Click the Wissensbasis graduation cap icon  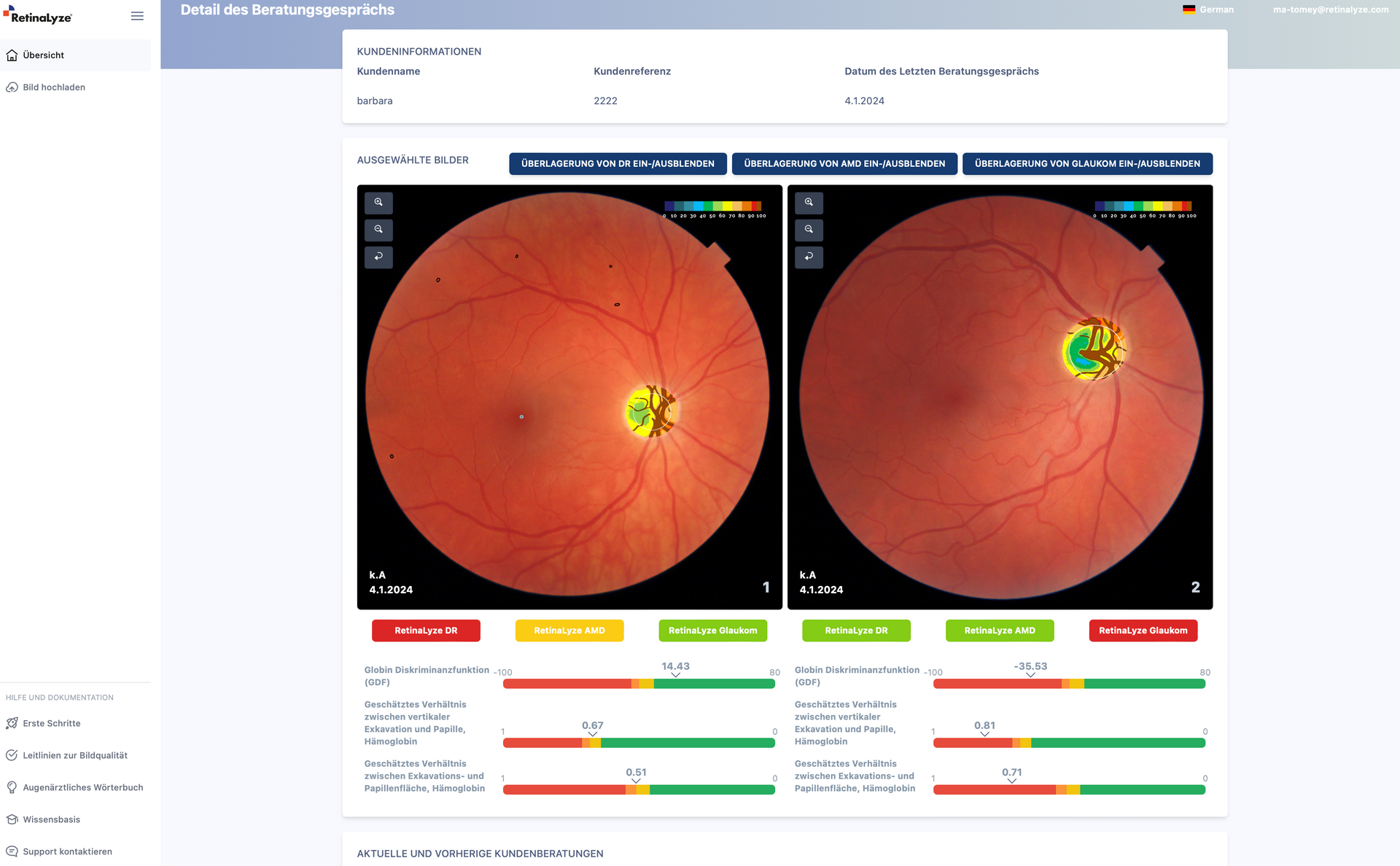(12, 819)
